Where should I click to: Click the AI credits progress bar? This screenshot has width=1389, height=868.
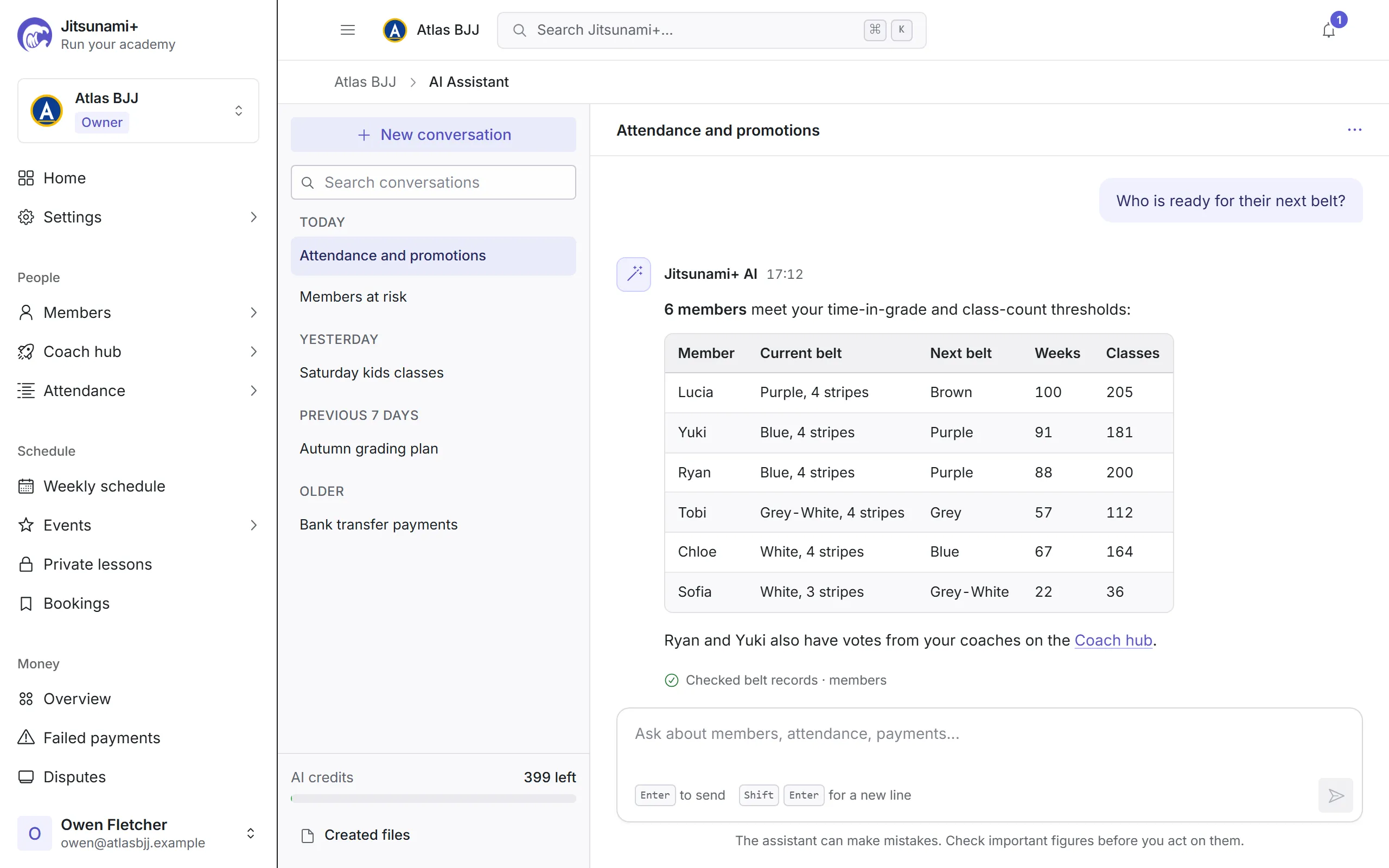coord(434,799)
